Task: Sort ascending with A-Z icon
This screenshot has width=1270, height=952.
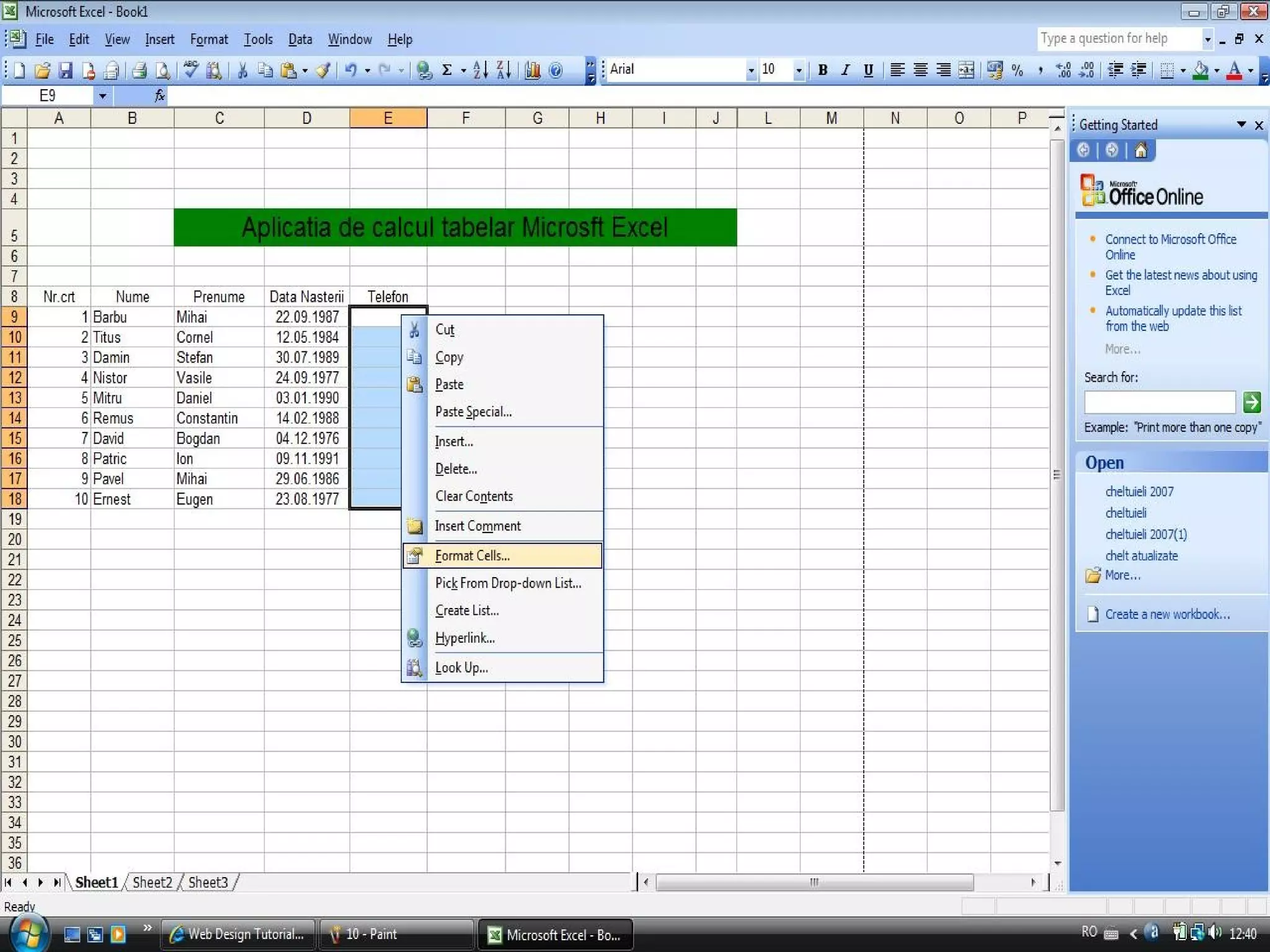Action: 480,70
